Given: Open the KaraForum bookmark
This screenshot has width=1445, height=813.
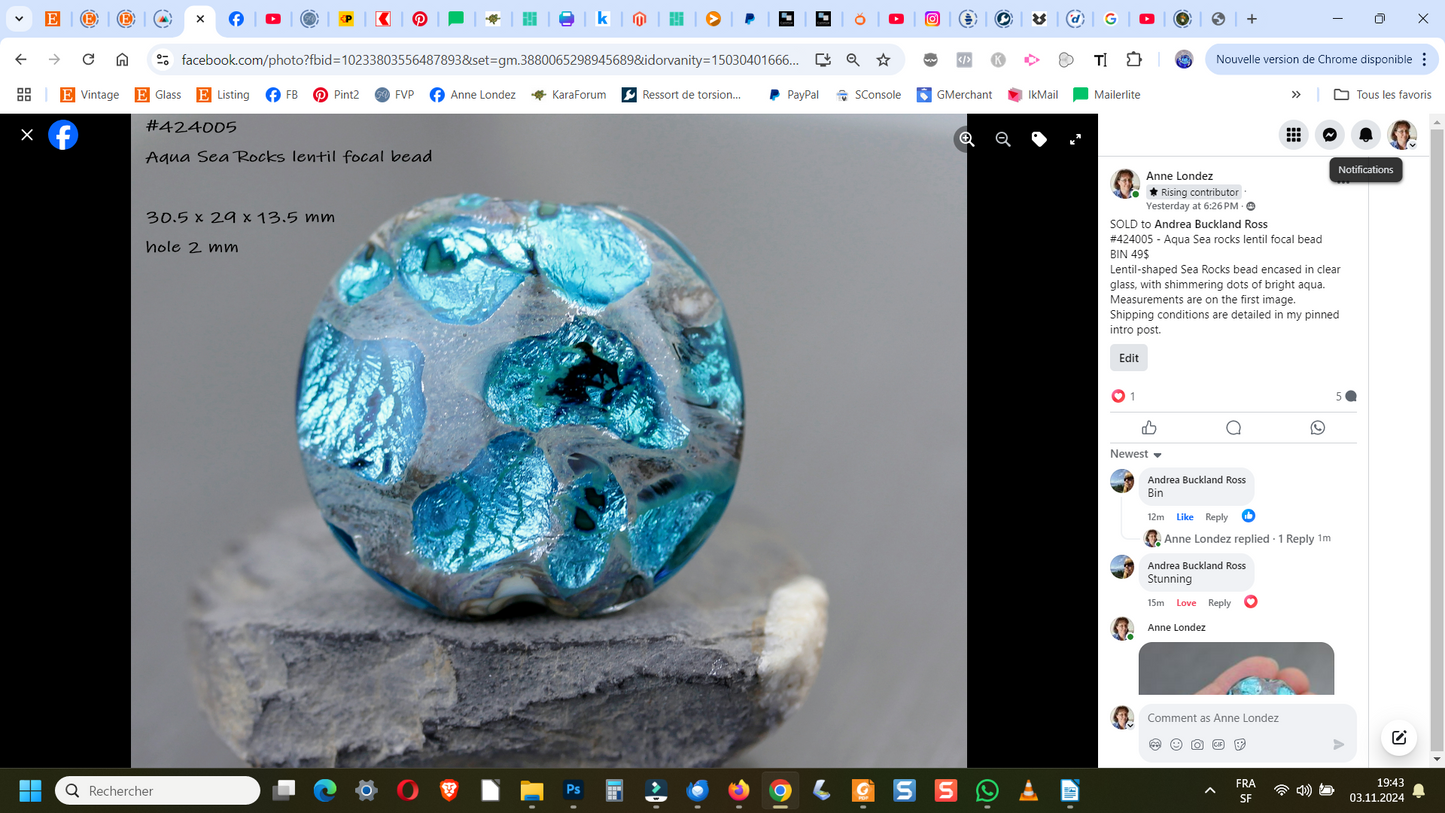Looking at the screenshot, I should pos(568,95).
